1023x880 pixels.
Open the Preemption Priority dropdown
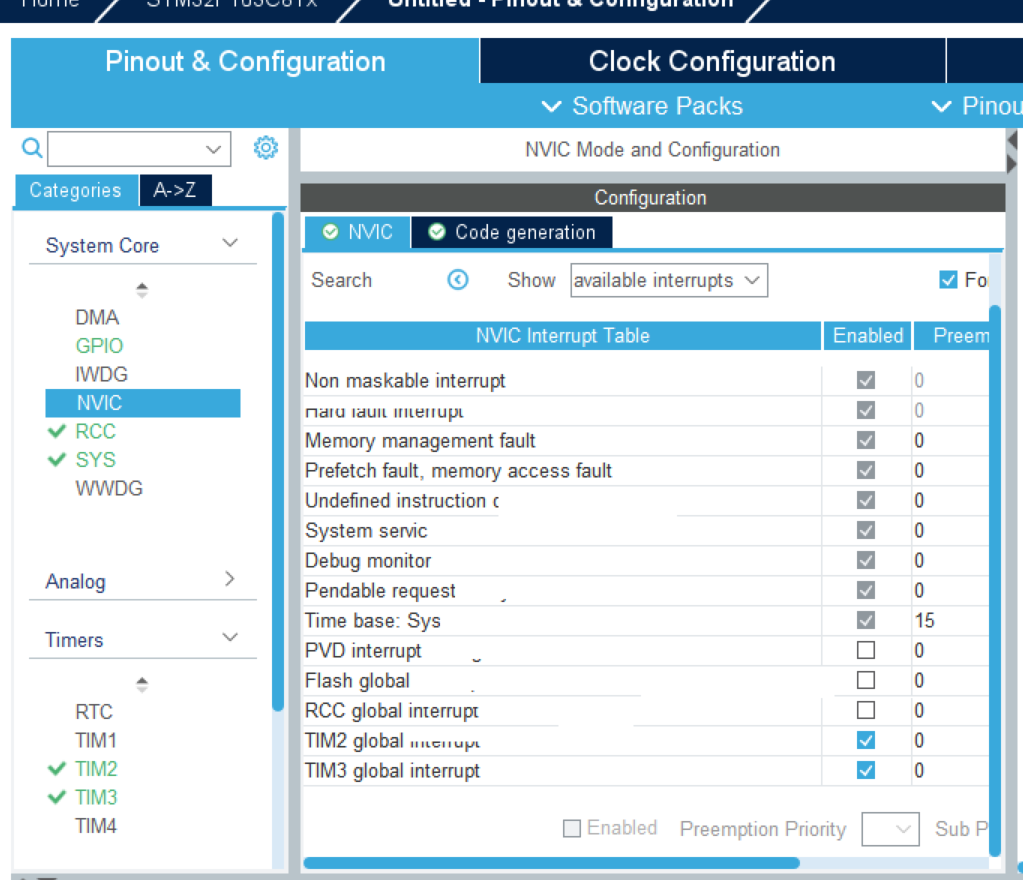(891, 829)
